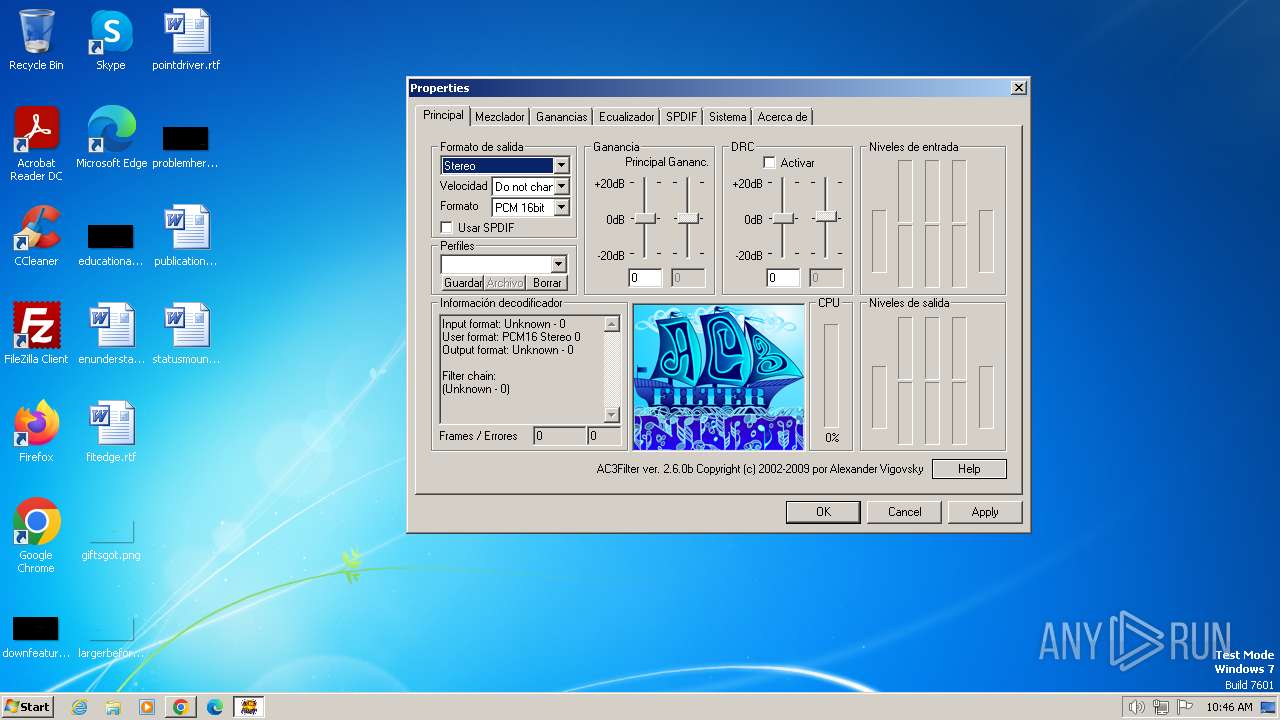This screenshot has width=1280, height=720.
Task: Open the Recycle Bin desktop icon
Action: coord(36,40)
